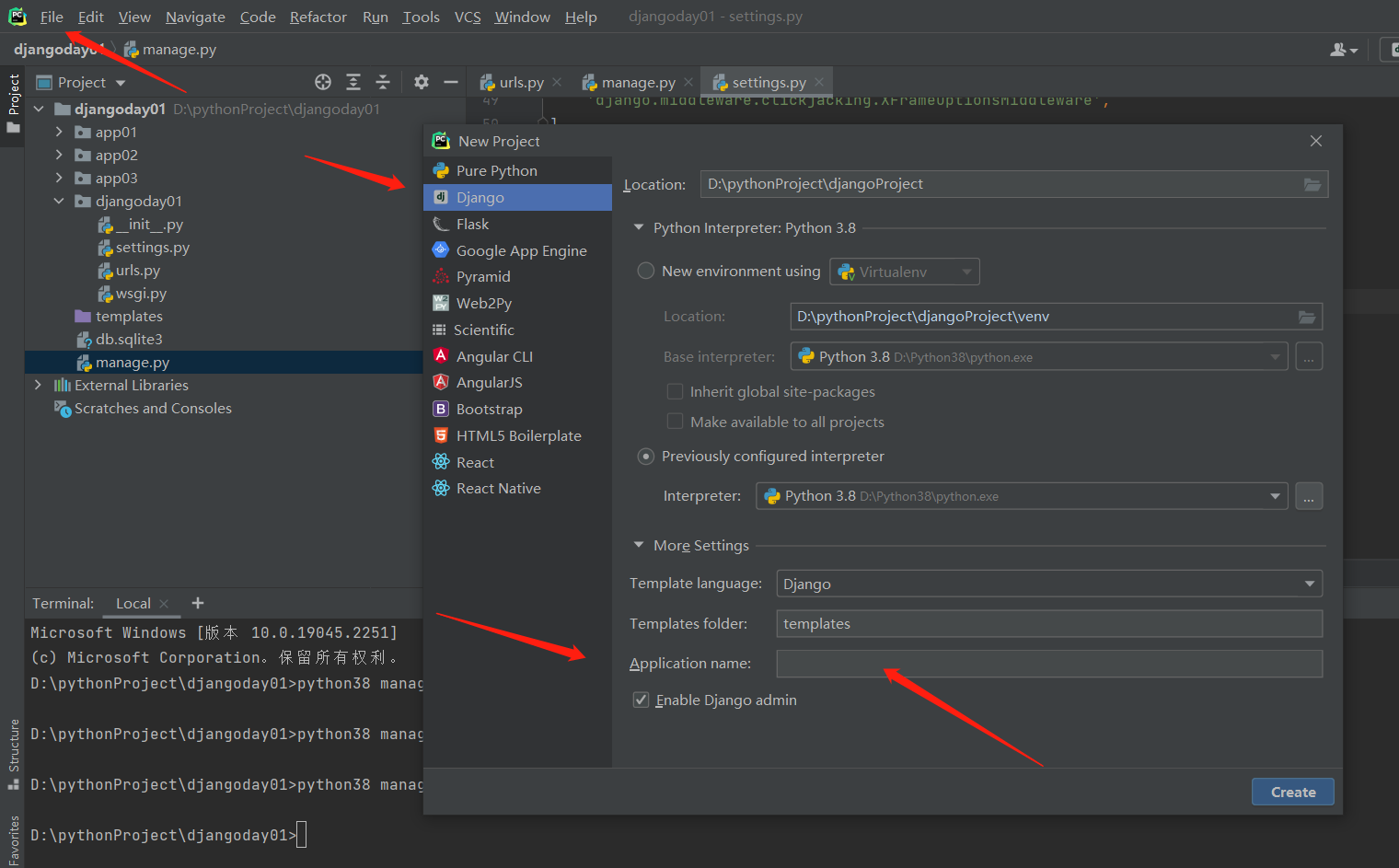1399x868 pixels.
Task: Open the user account icon in toolbar
Action: [x=1344, y=50]
